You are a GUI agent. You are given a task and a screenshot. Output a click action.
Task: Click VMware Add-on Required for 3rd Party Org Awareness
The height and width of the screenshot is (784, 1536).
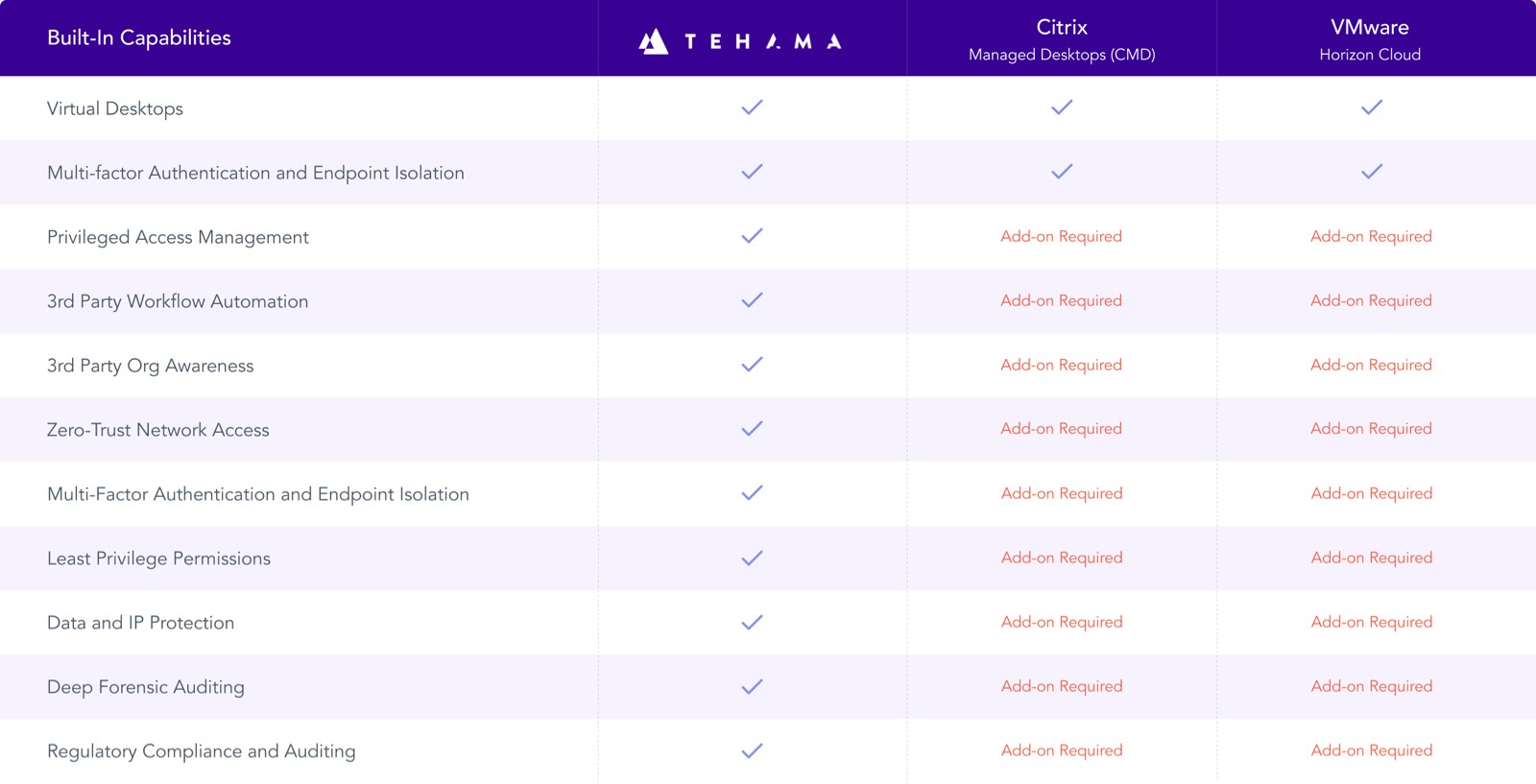[1372, 365]
